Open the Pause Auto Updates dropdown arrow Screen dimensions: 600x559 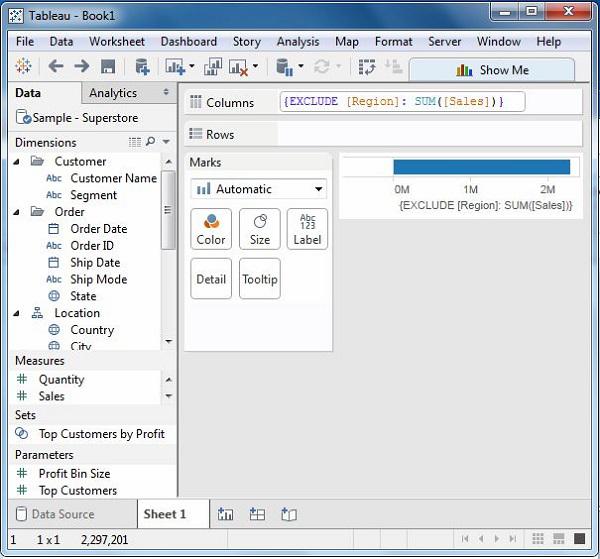coord(301,66)
